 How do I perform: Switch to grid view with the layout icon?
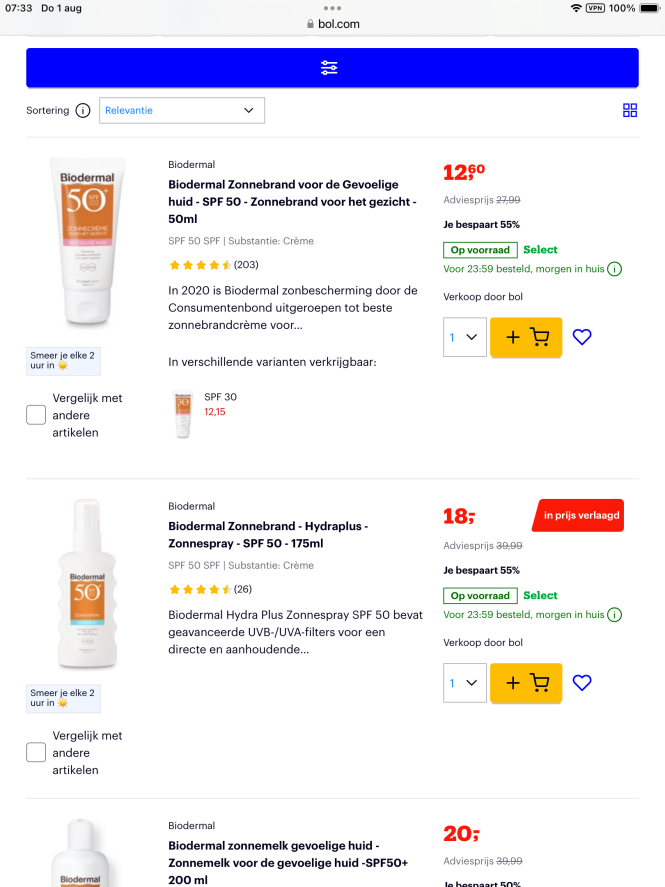[629, 110]
